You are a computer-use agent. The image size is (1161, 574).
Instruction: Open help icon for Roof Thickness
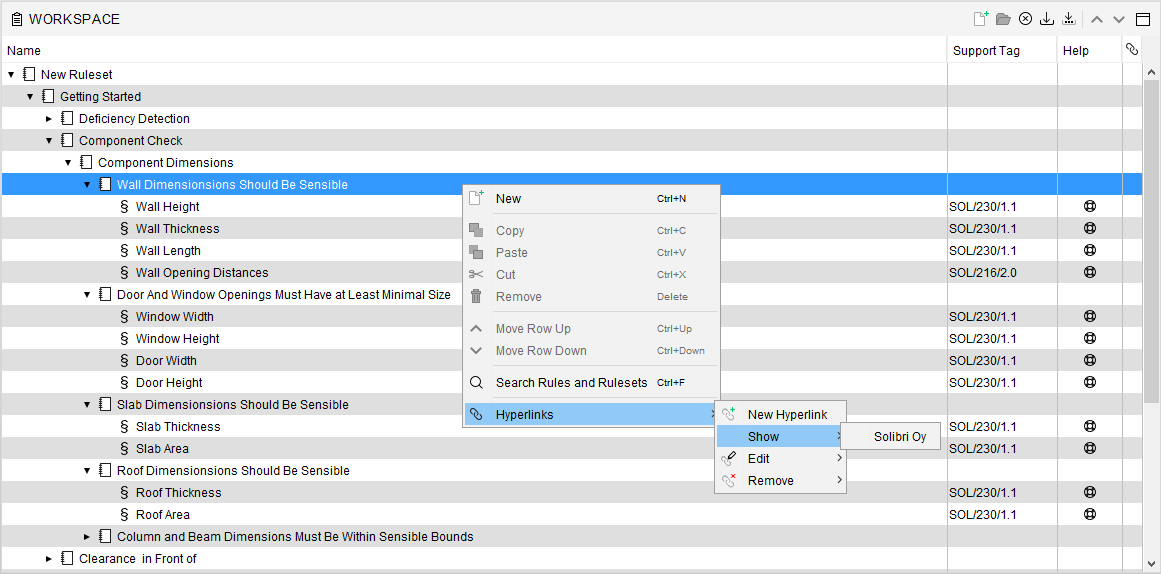(x=1089, y=492)
